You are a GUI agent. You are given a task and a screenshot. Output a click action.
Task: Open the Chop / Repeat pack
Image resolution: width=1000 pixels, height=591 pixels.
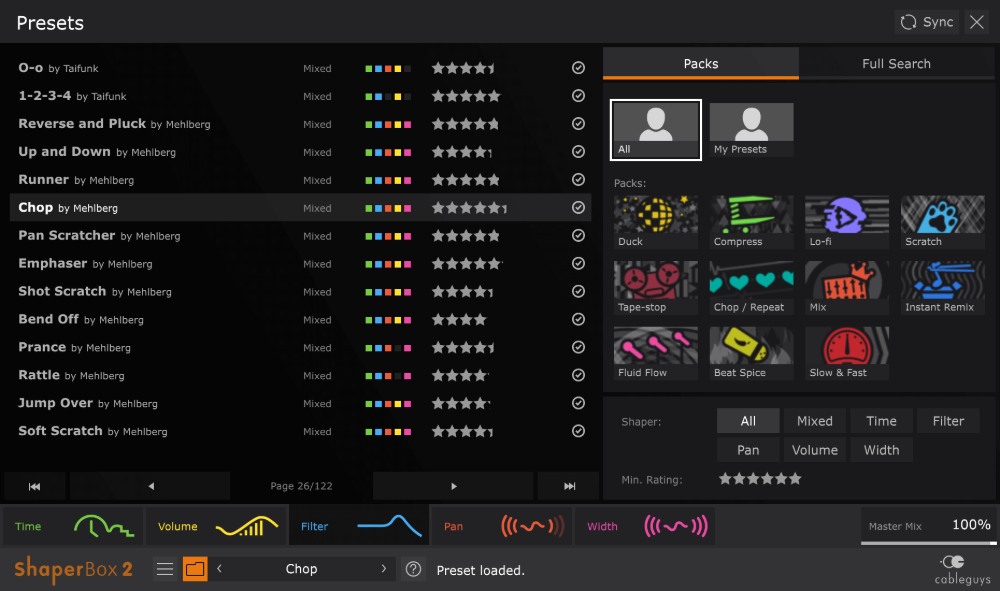coord(751,288)
